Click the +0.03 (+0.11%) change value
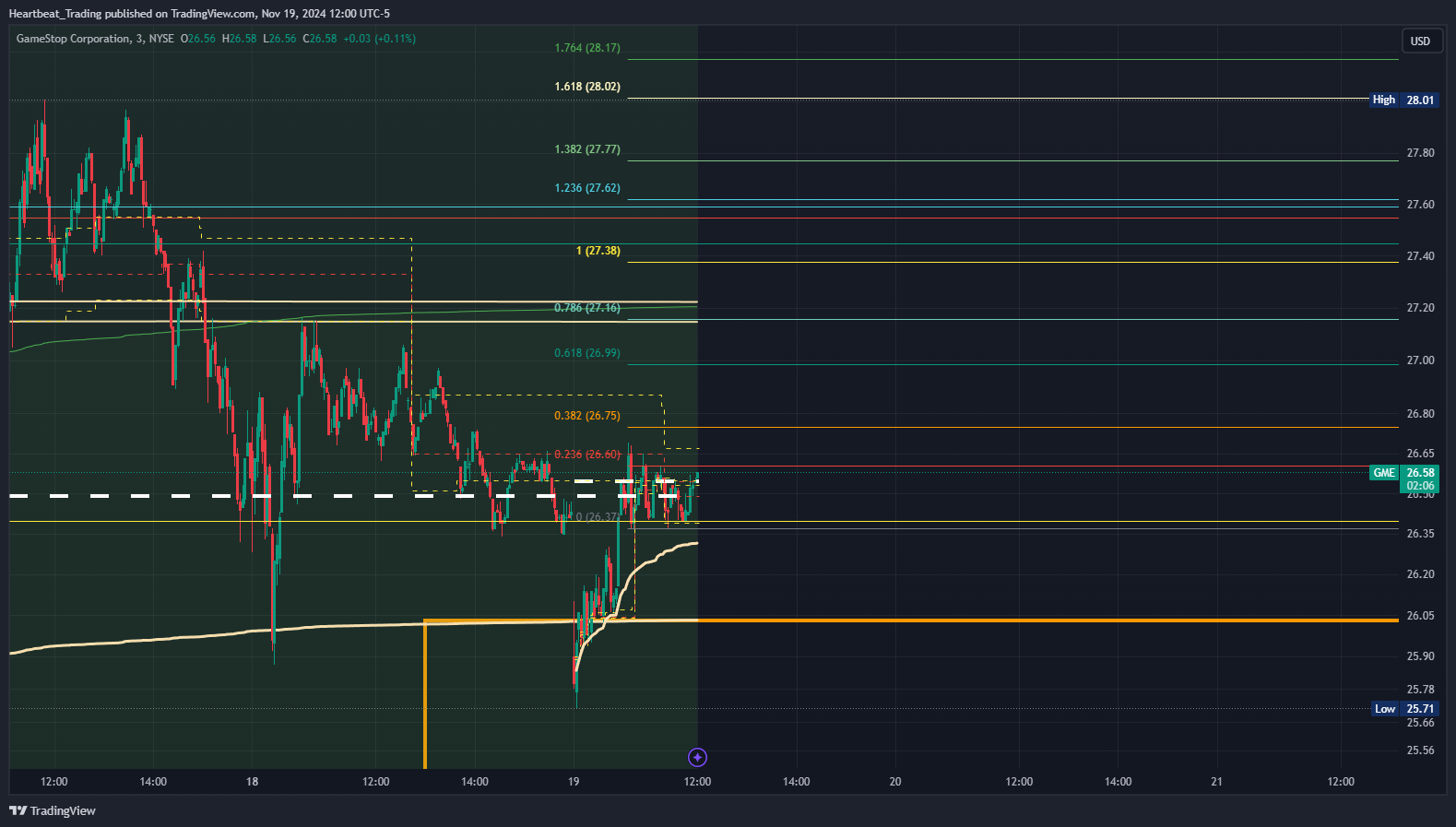The image size is (1456, 827). (379, 39)
